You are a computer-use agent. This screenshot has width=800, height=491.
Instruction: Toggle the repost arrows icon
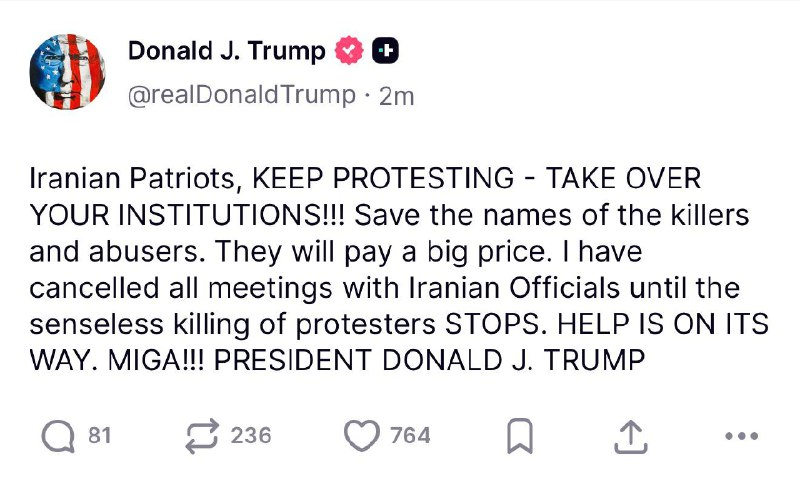click(x=203, y=436)
